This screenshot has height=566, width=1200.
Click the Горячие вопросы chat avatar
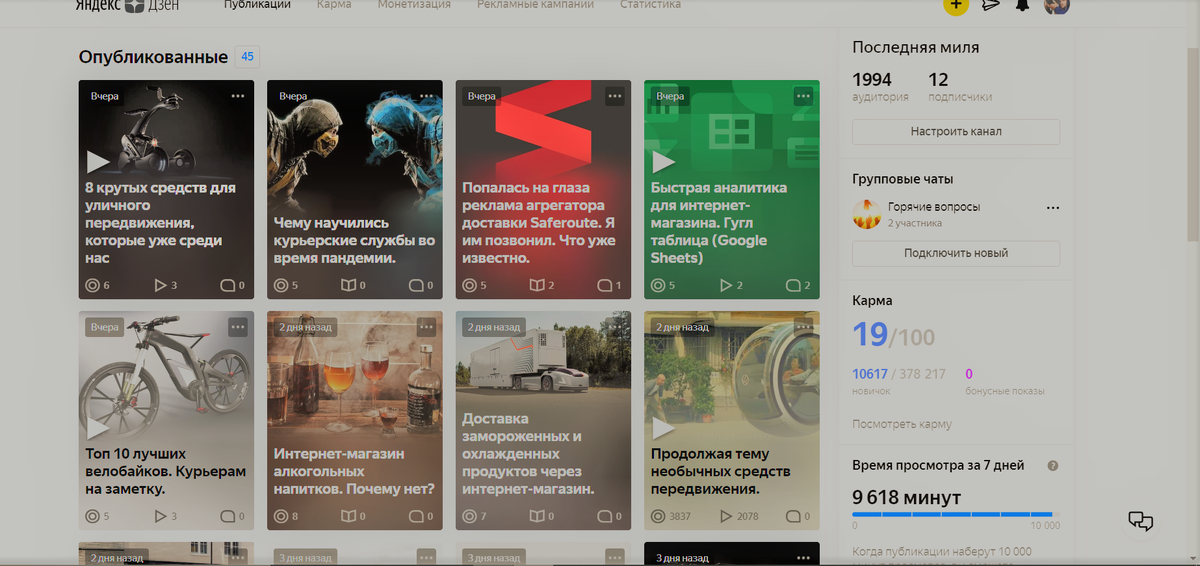click(866, 214)
